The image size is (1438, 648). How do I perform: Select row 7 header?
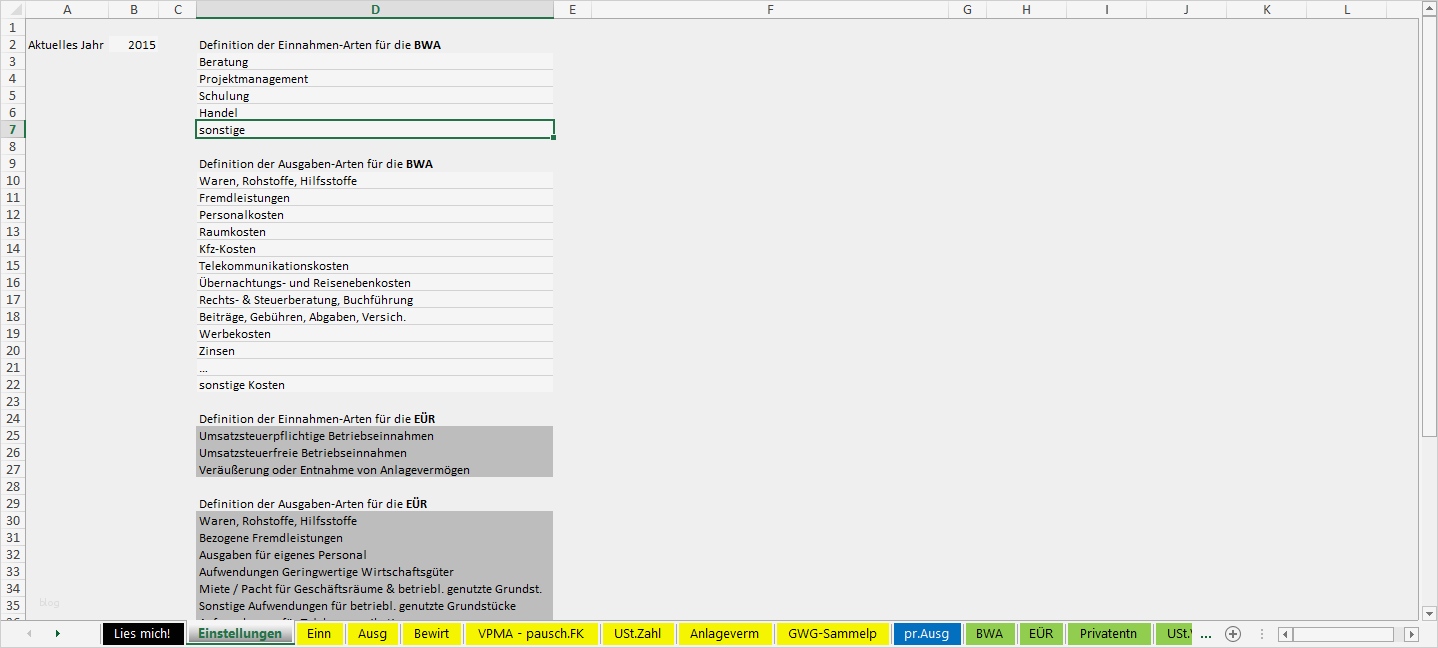click(x=12, y=130)
